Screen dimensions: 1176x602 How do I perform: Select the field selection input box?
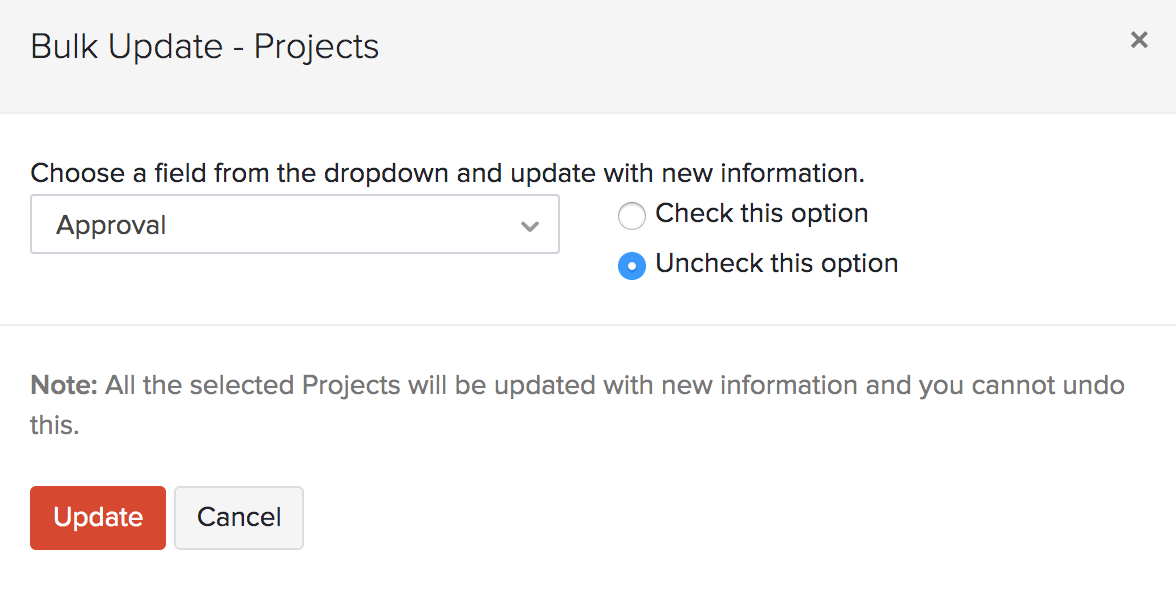(295, 224)
